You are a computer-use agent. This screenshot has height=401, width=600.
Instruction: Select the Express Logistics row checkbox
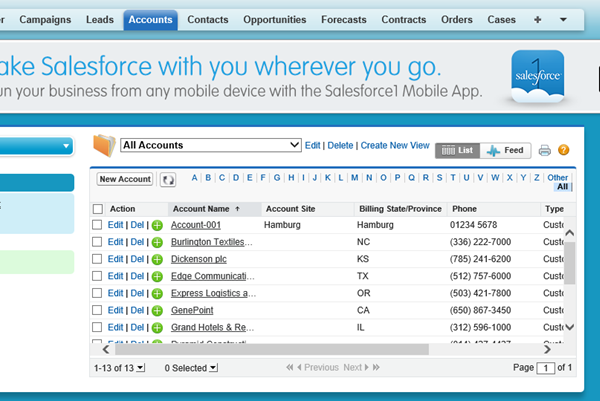[x=97, y=293]
